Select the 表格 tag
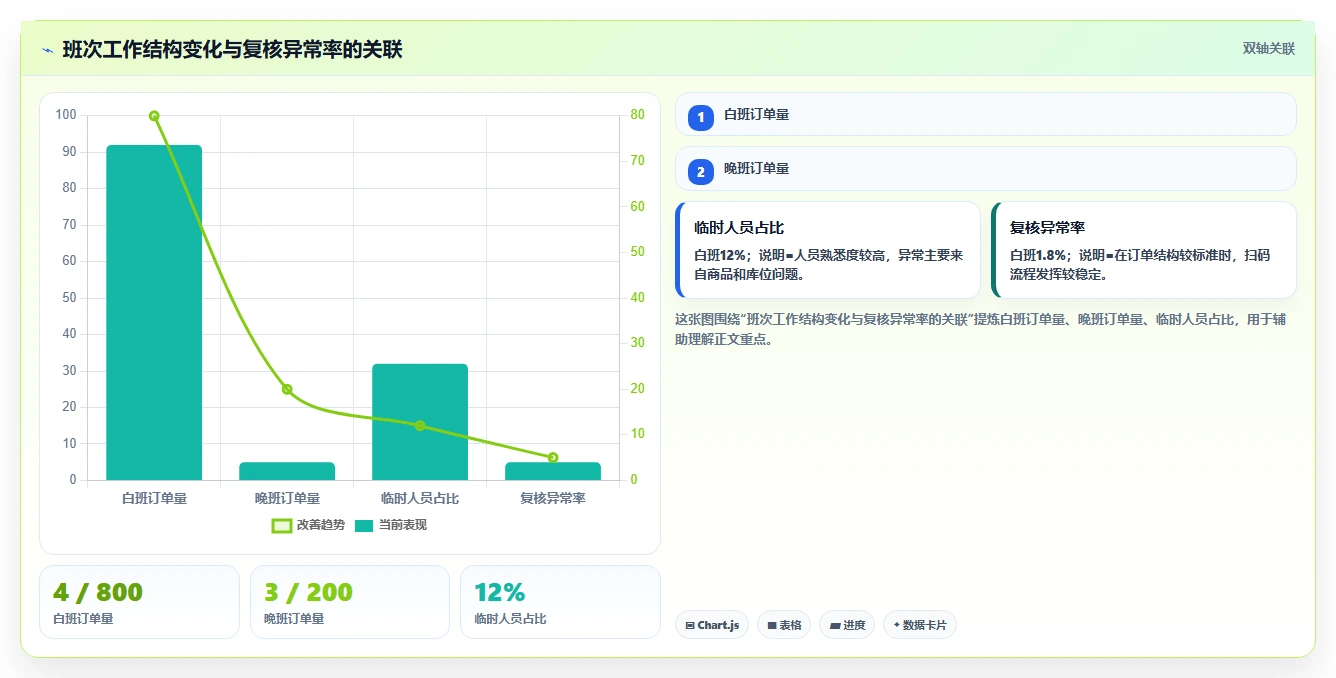This screenshot has height=678, width=1336. tap(784, 625)
